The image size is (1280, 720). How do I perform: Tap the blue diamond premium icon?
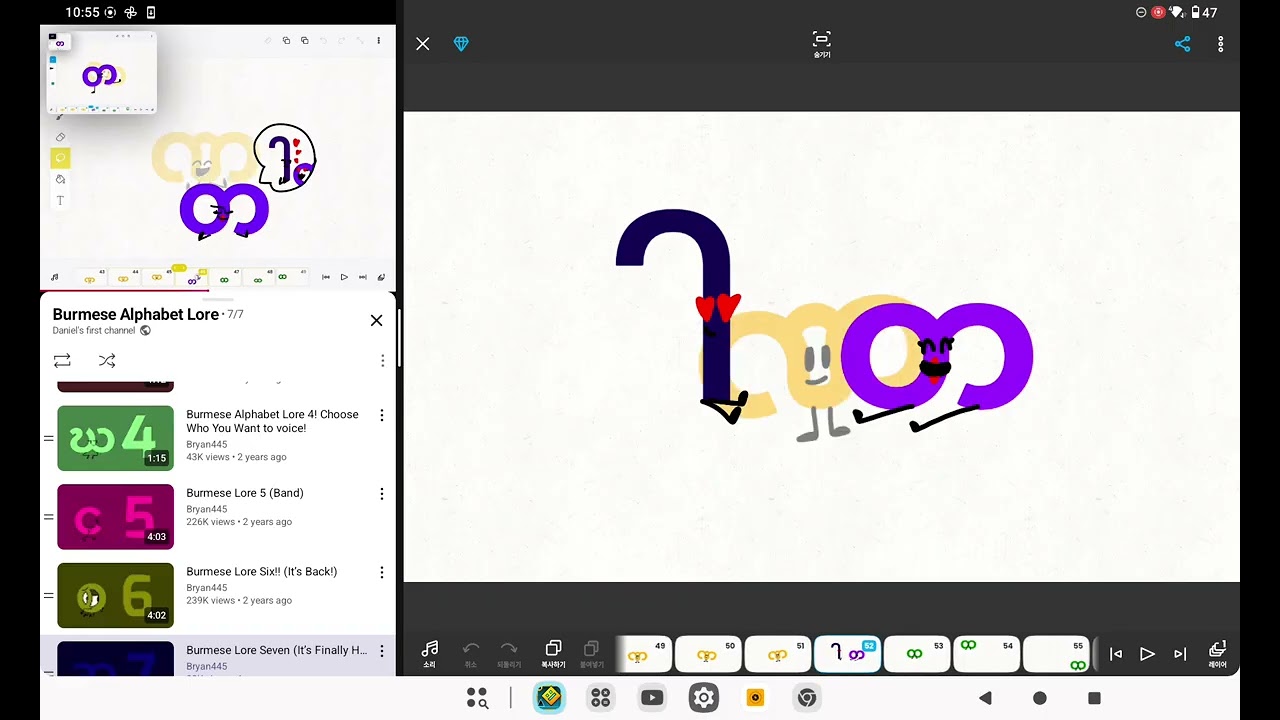pyautogui.click(x=461, y=44)
